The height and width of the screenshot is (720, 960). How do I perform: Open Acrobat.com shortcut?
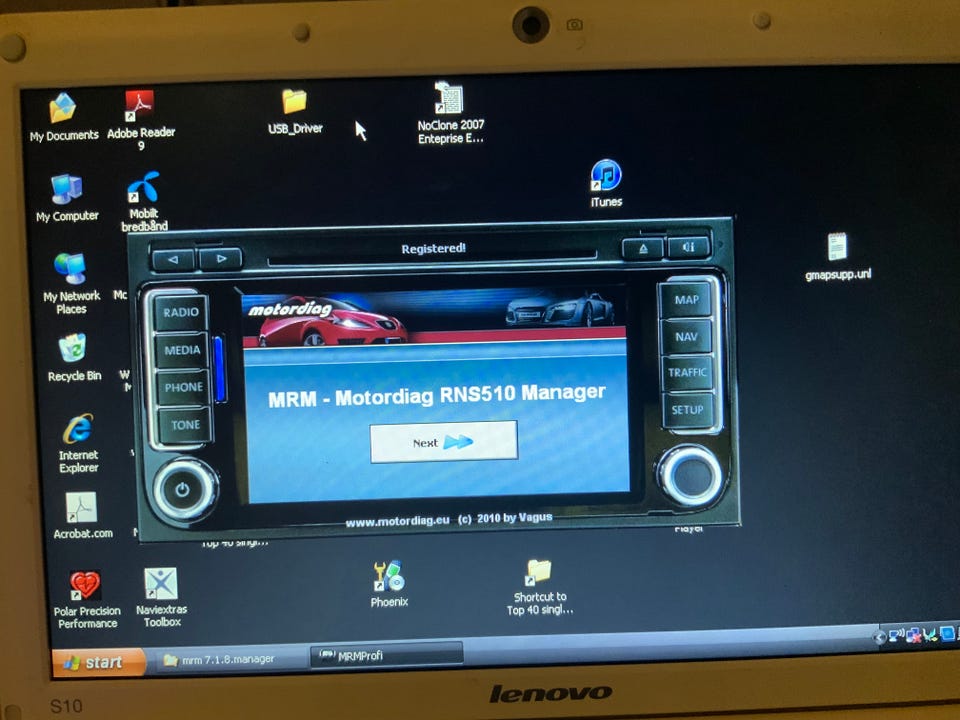[82, 516]
